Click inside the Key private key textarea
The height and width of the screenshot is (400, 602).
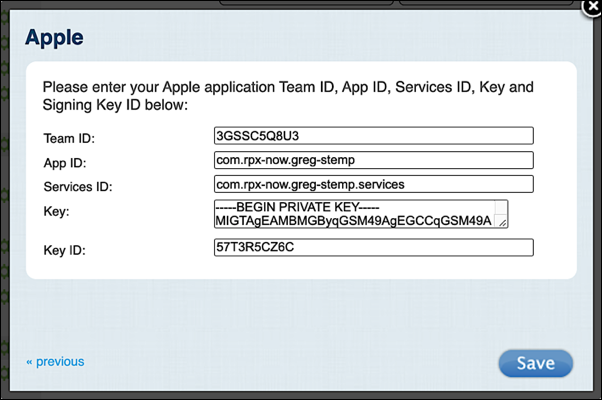(x=360, y=213)
